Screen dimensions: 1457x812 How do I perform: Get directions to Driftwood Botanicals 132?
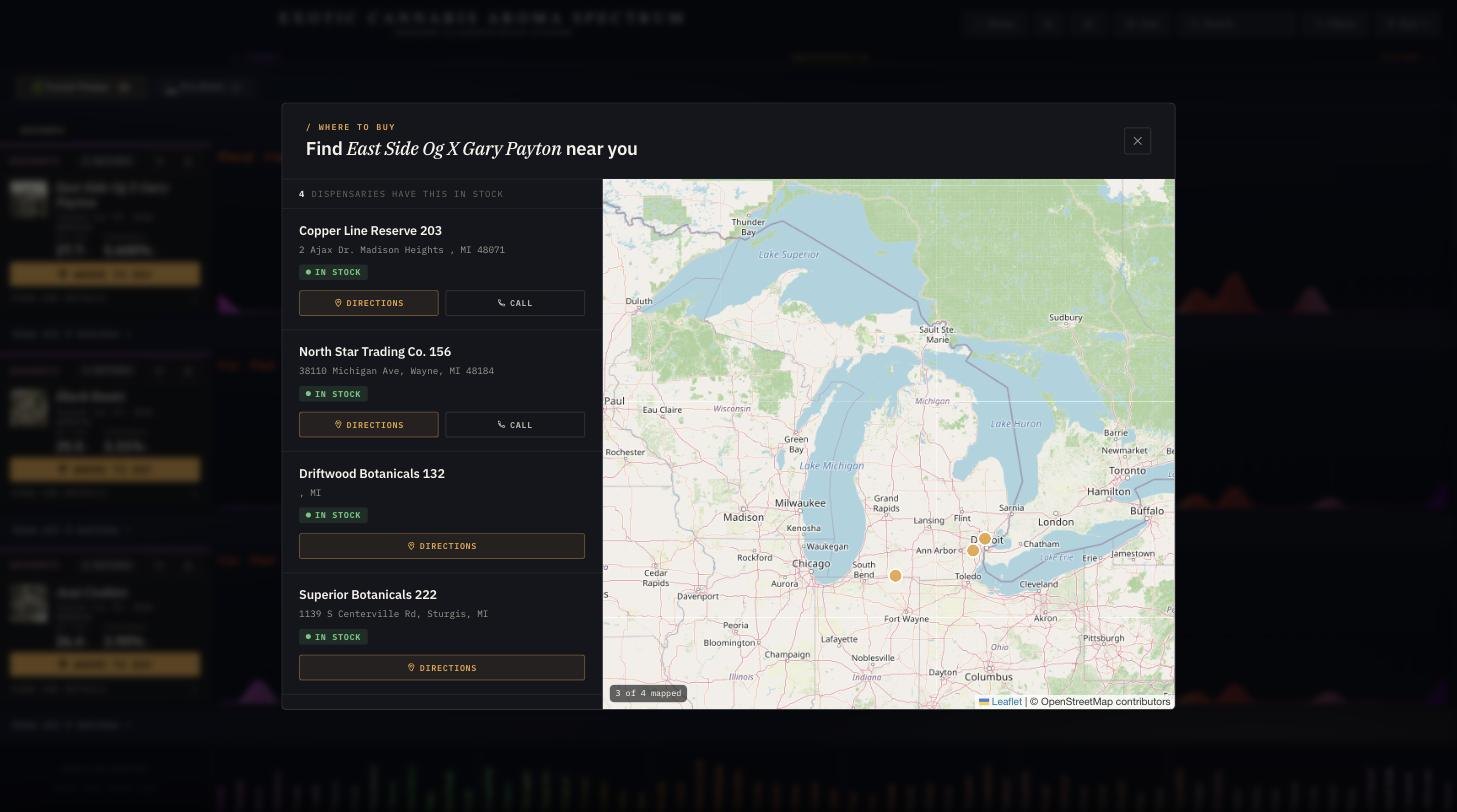[442, 546]
